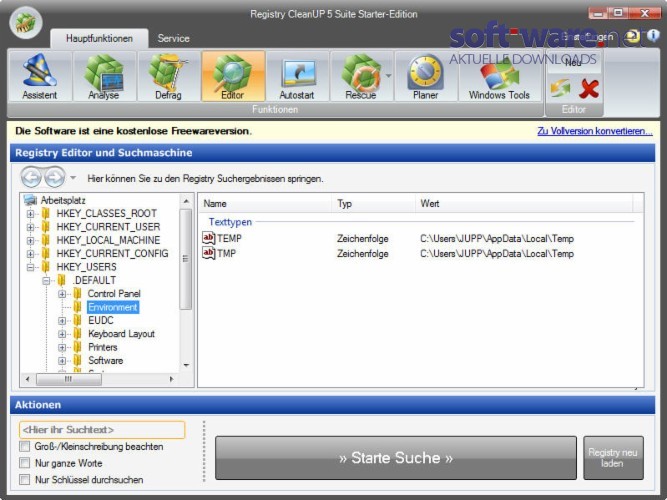This screenshot has height=500, width=667.
Task: Select the TEMP value name
Action: point(229,238)
